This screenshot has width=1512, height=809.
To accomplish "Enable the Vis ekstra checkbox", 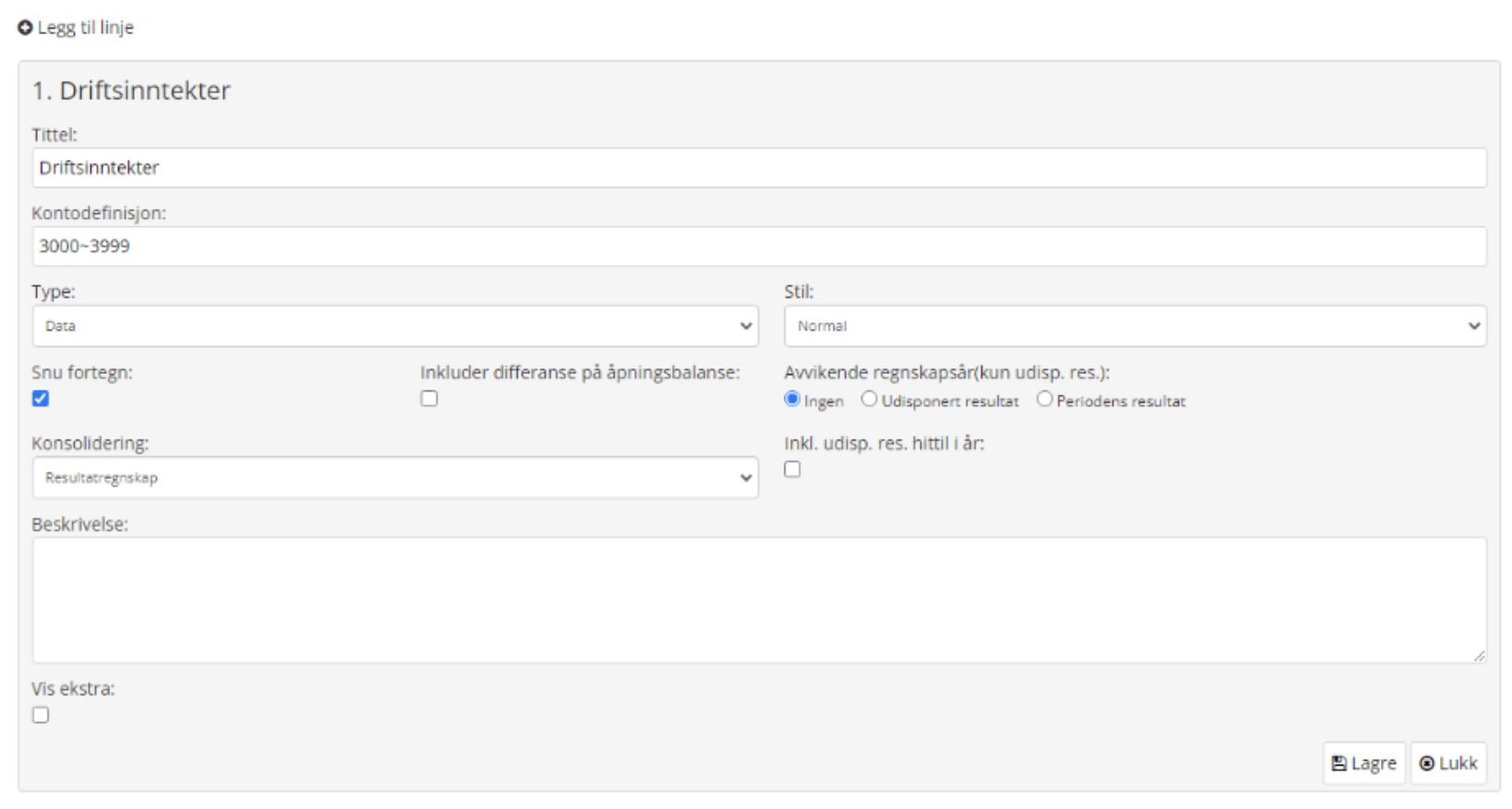I will 41,715.
